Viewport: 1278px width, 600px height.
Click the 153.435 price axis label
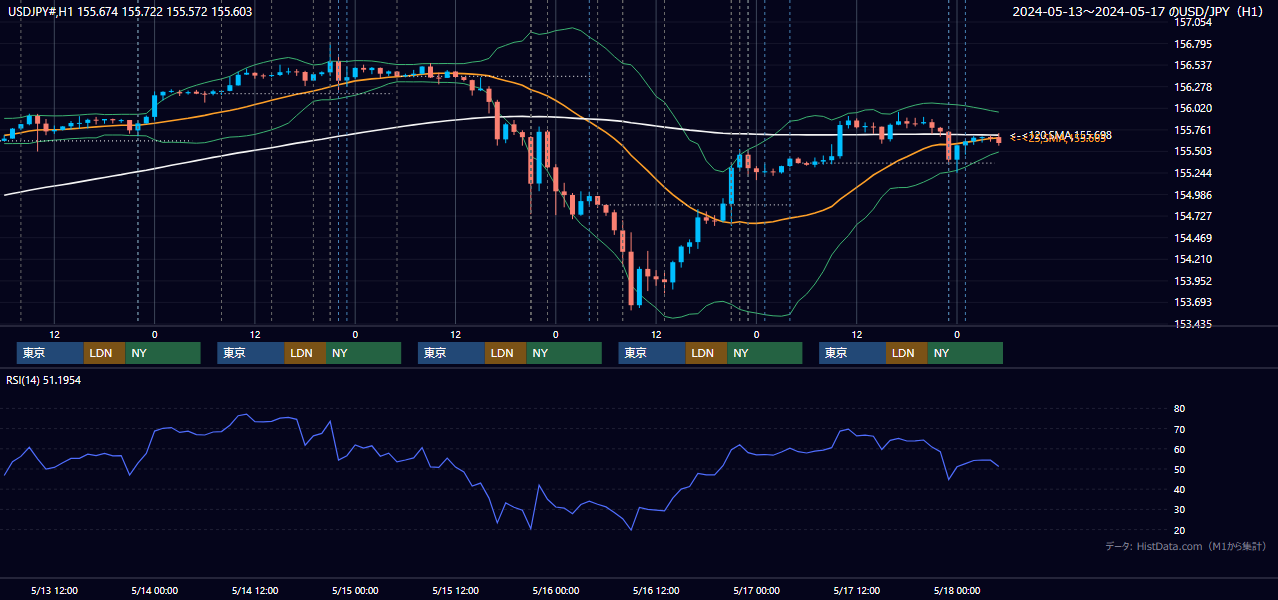click(1193, 324)
